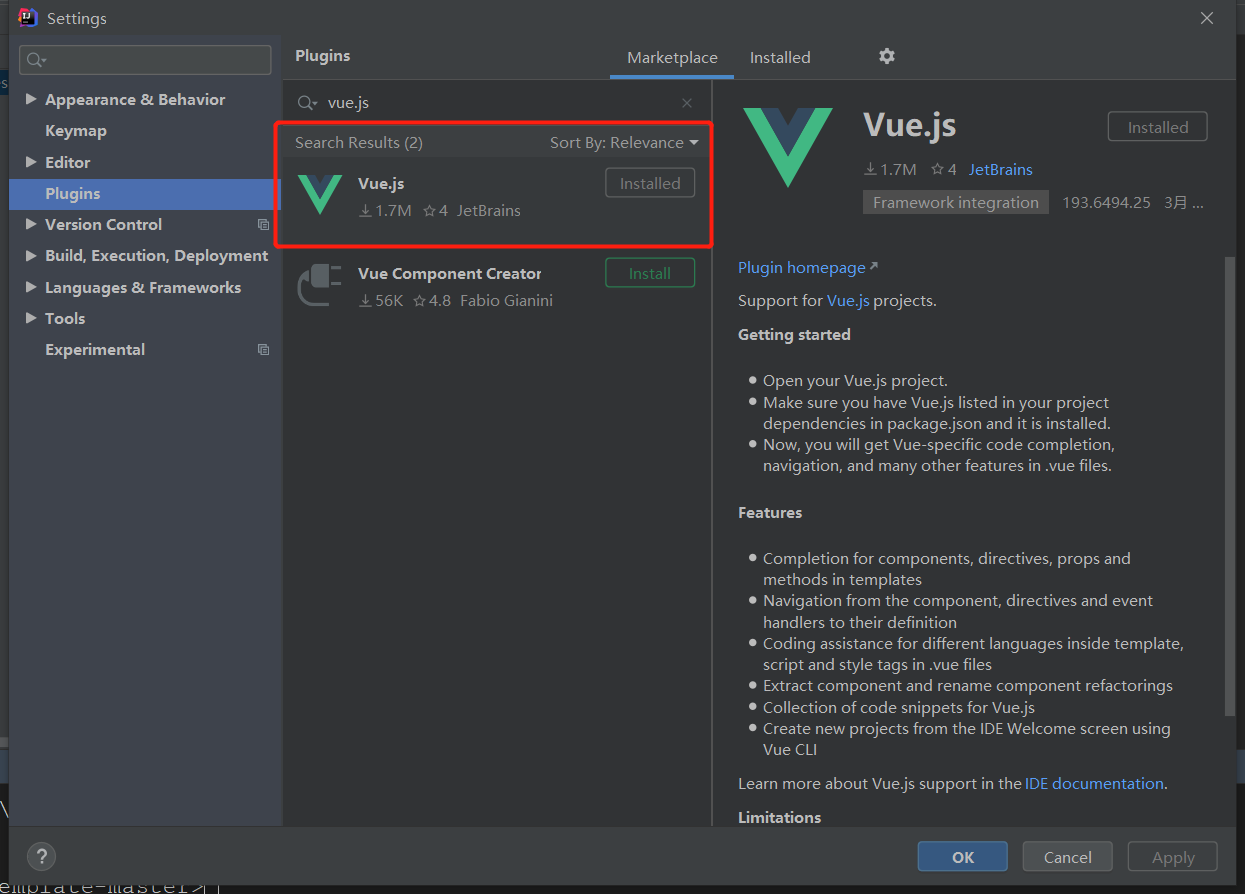This screenshot has height=894, width=1245.
Task: Click the plugin description scrollbar
Action: coord(1230,485)
